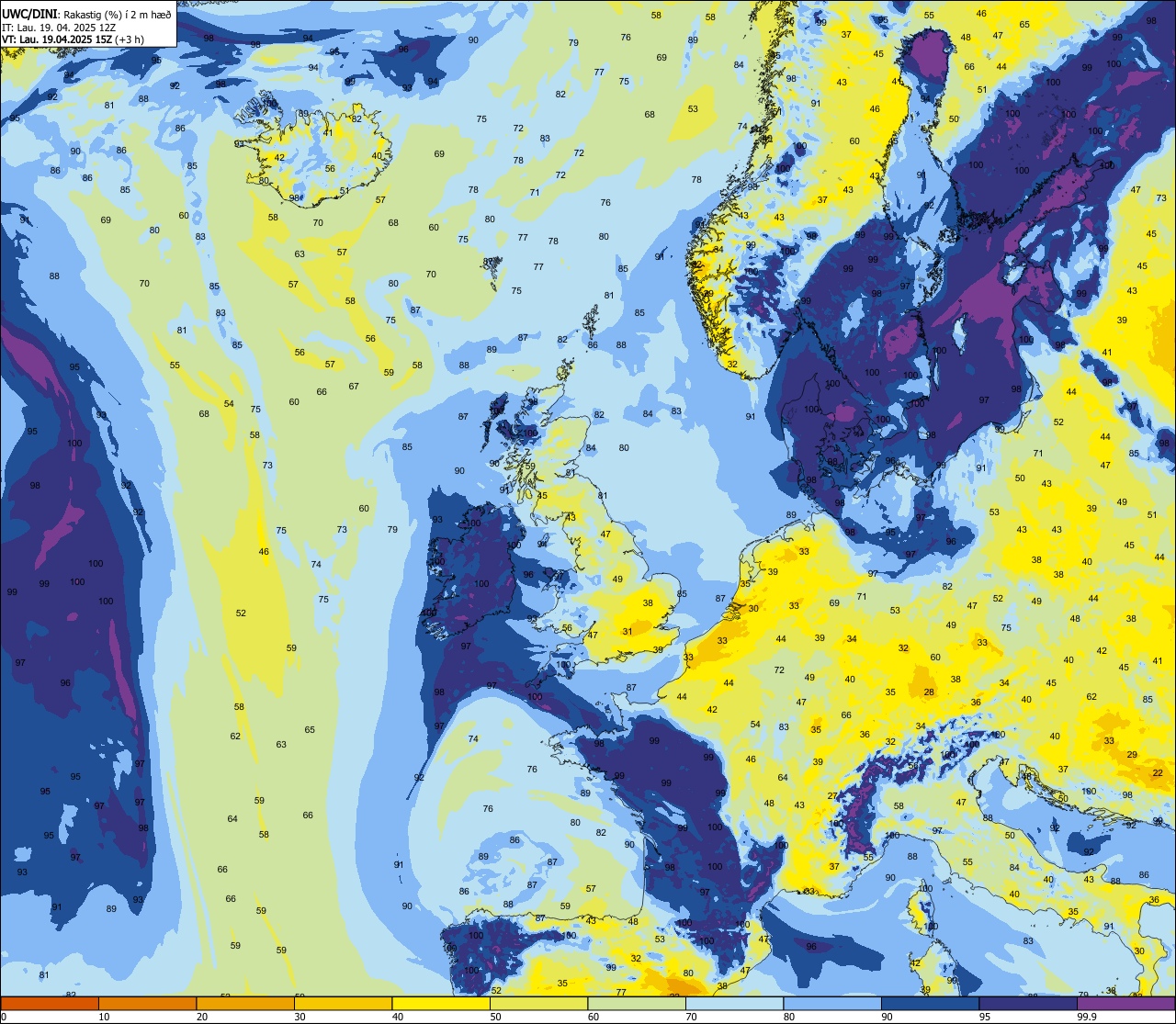This screenshot has height=1024, width=1176.
Task: Select the dark navy legend swatch for 95–99.9
Action: coord(1028,1003)
